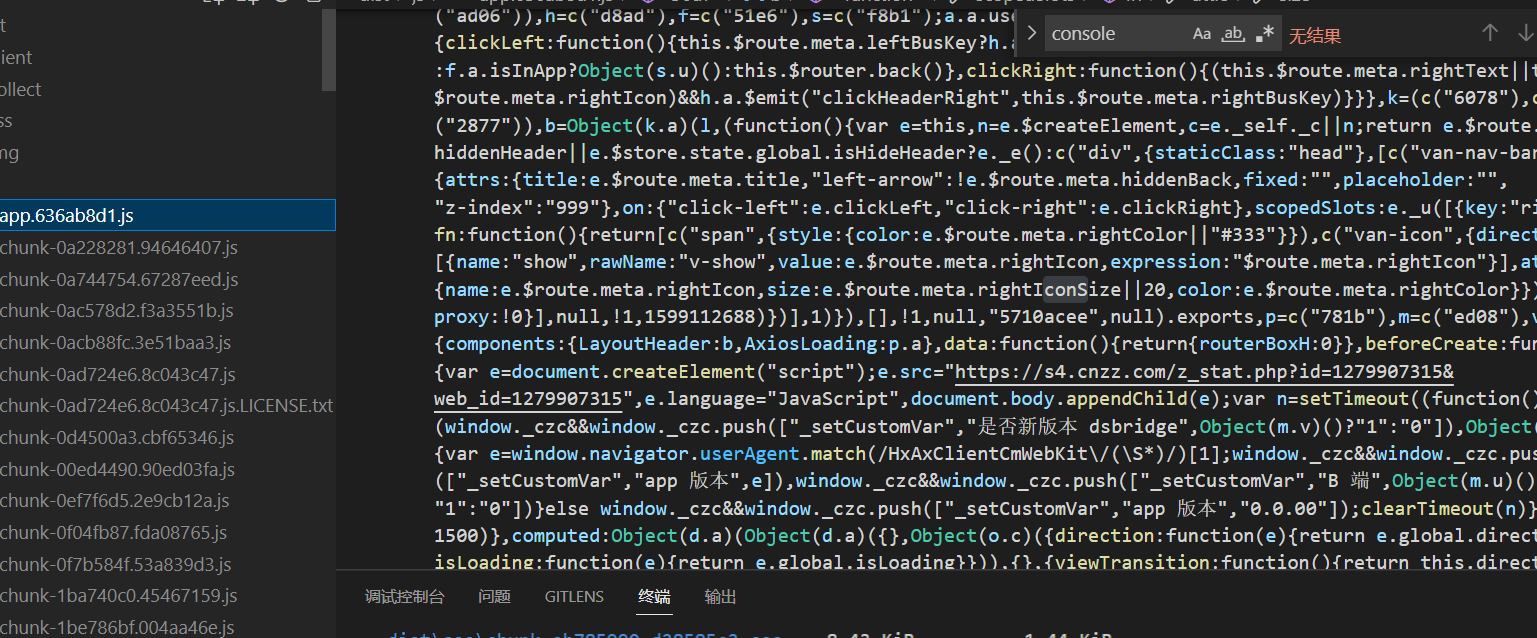Open the 调试控制台 debug console
The width and height of the screenshot is (1537, 638).
pyautogui.click(x=404, y=595)
